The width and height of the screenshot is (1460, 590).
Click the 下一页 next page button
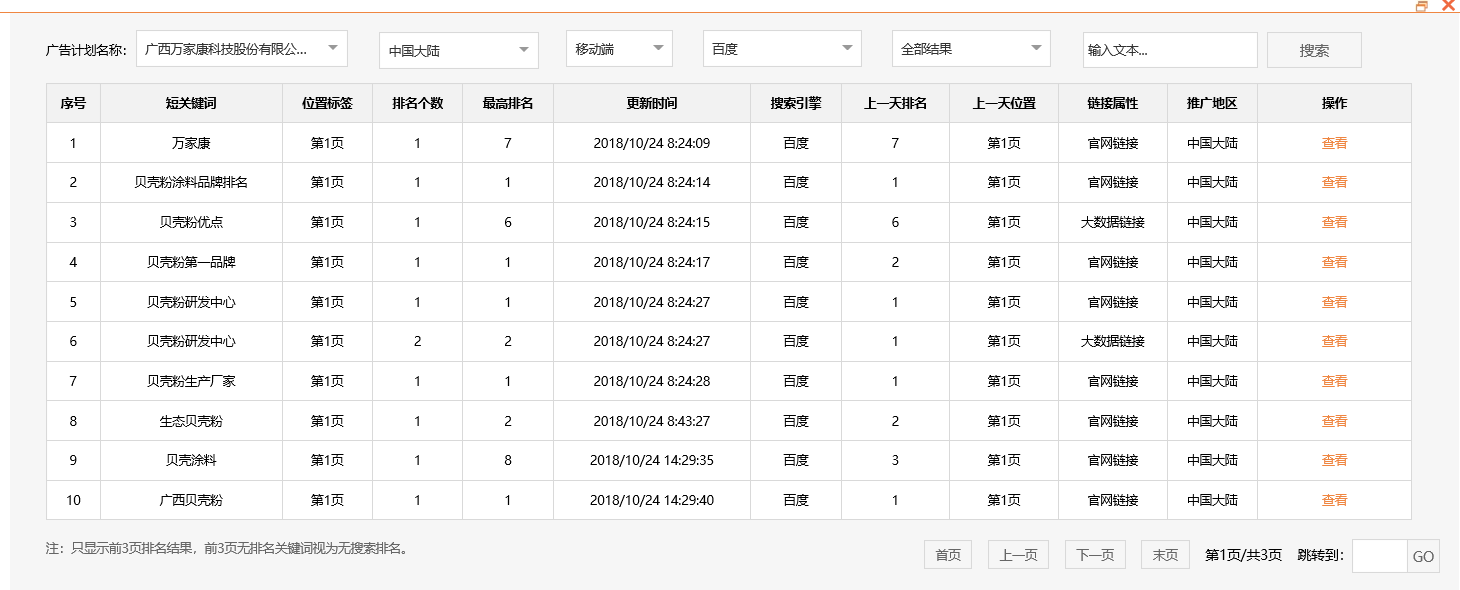click(1094, 554)
